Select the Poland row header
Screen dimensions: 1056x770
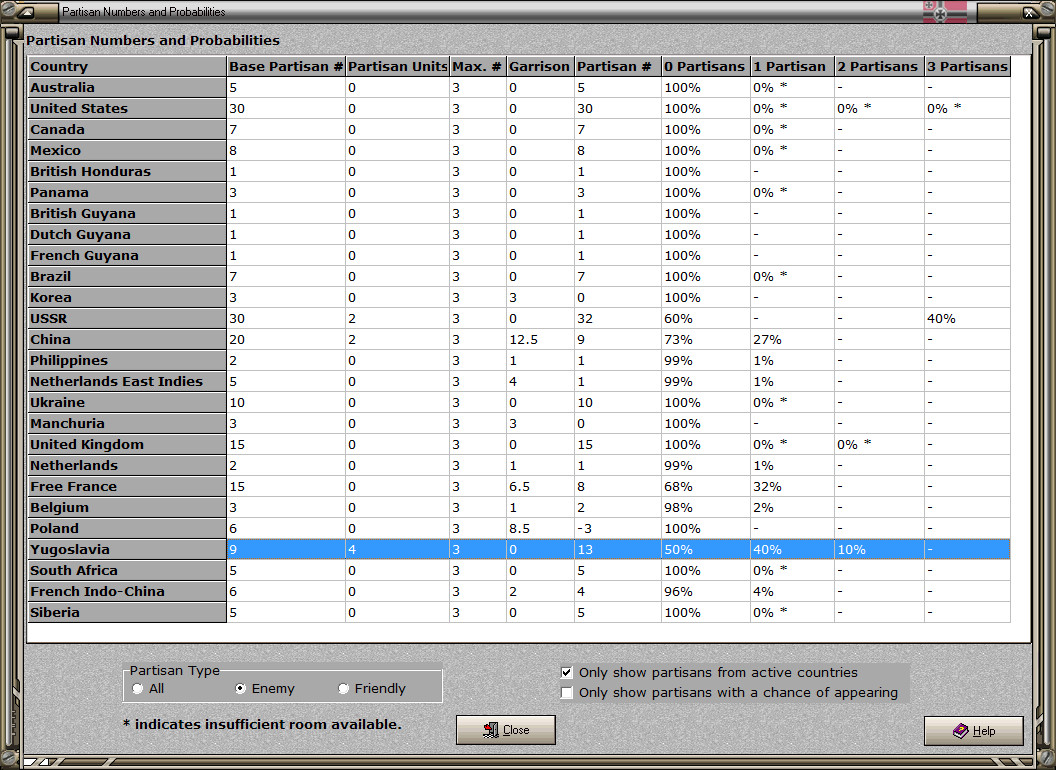[x=127, y=528]
